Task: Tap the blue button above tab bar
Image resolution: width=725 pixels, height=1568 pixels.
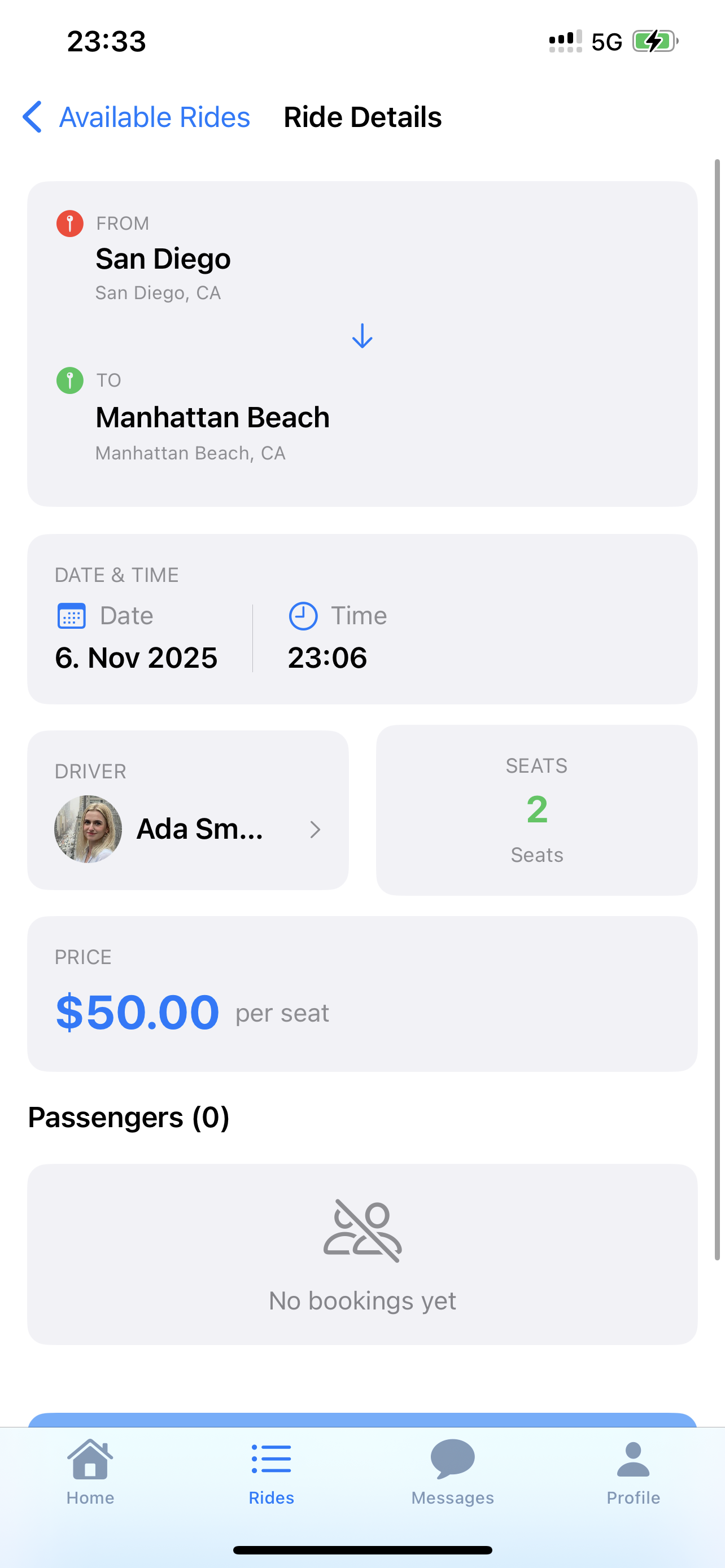Action: (x=362, y=1420)
